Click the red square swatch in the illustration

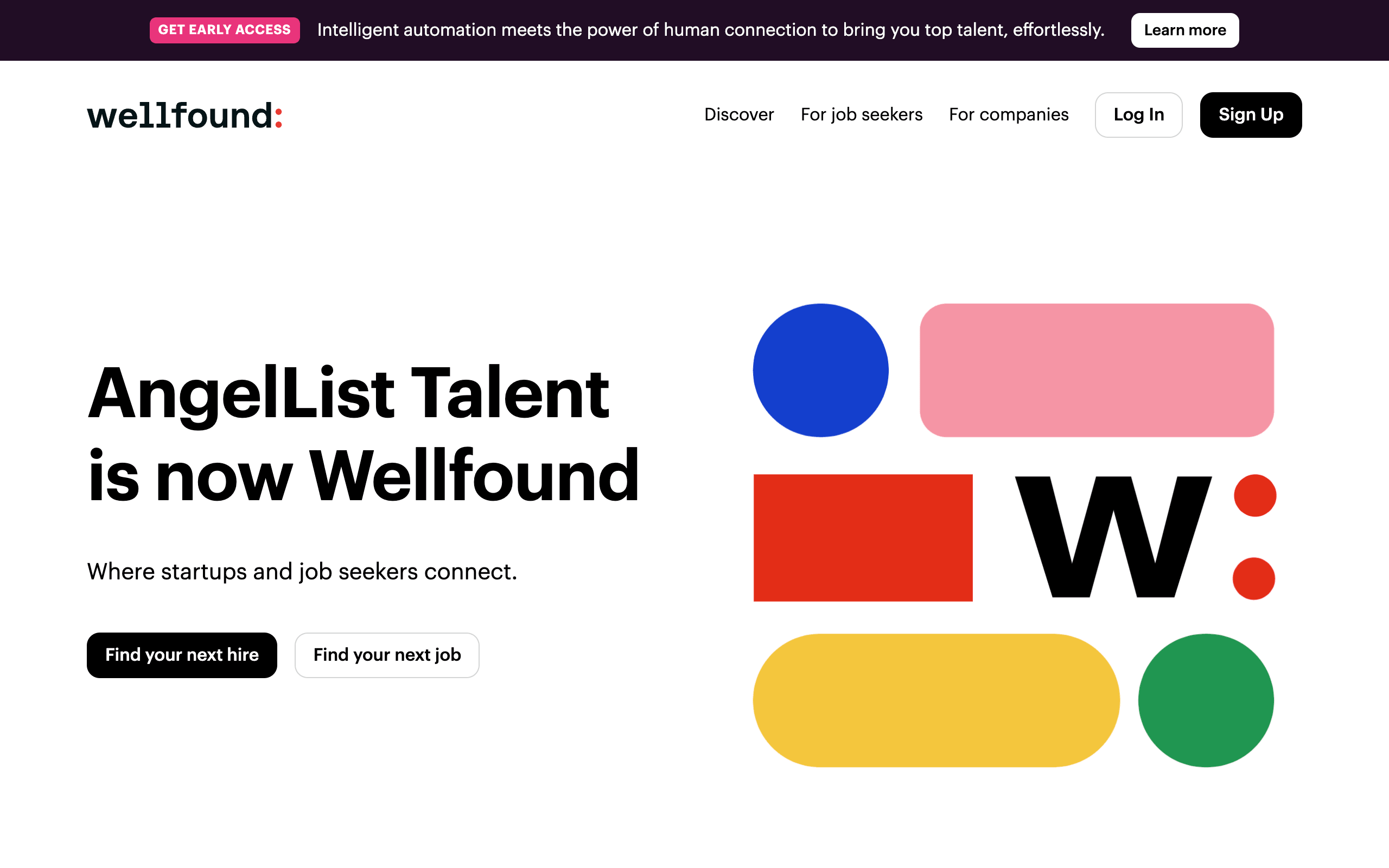click(x=862, y=540)
